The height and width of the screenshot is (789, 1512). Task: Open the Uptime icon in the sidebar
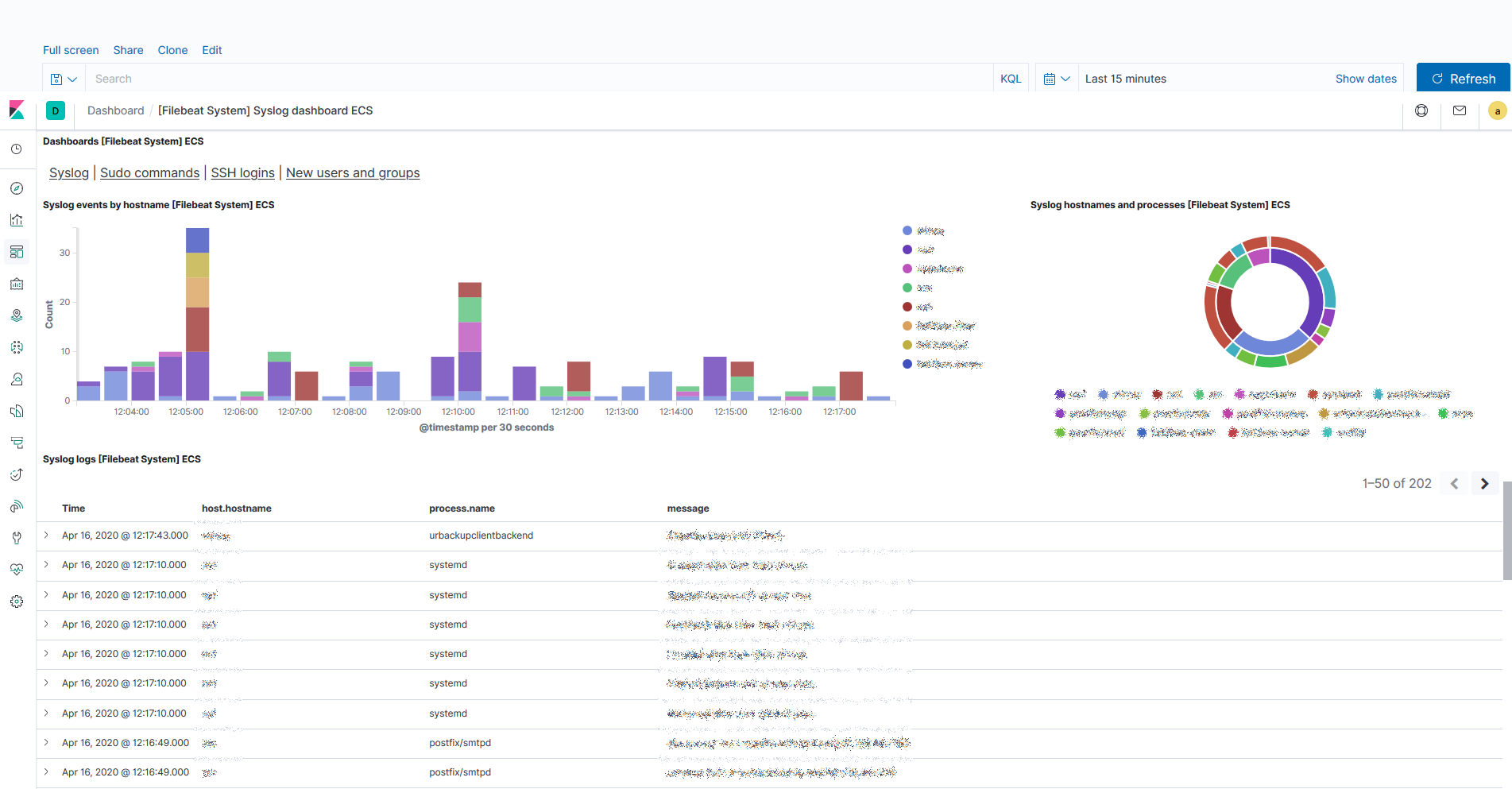[x=17, y=474]
